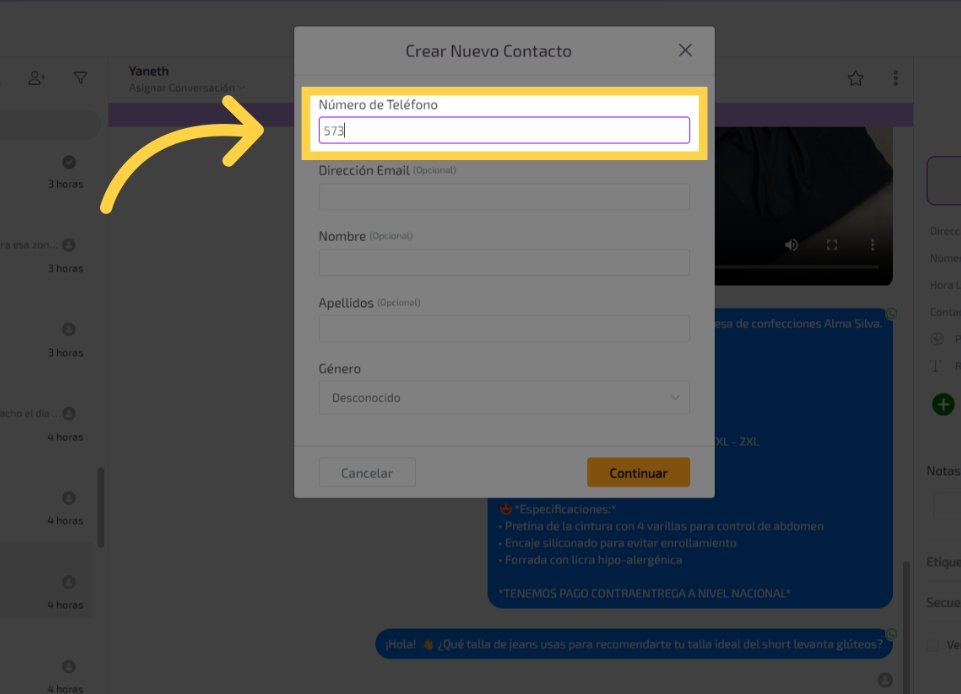Click the Cancelar button
961x694 pixels.
click(367, 473)
